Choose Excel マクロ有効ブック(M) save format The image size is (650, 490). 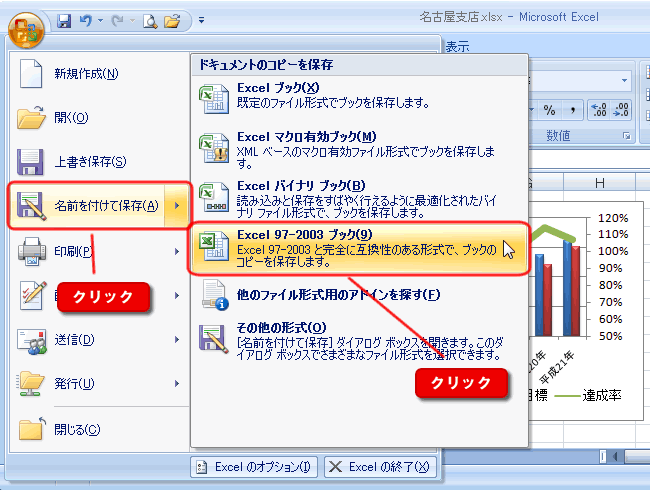click(359, 148)
